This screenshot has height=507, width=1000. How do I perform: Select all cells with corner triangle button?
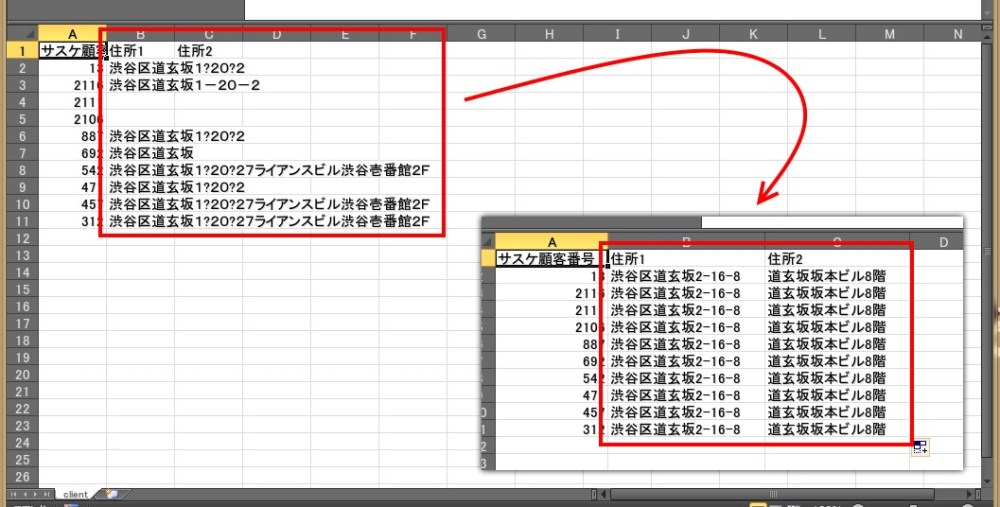pyautogui.click(x=23, y=33)
